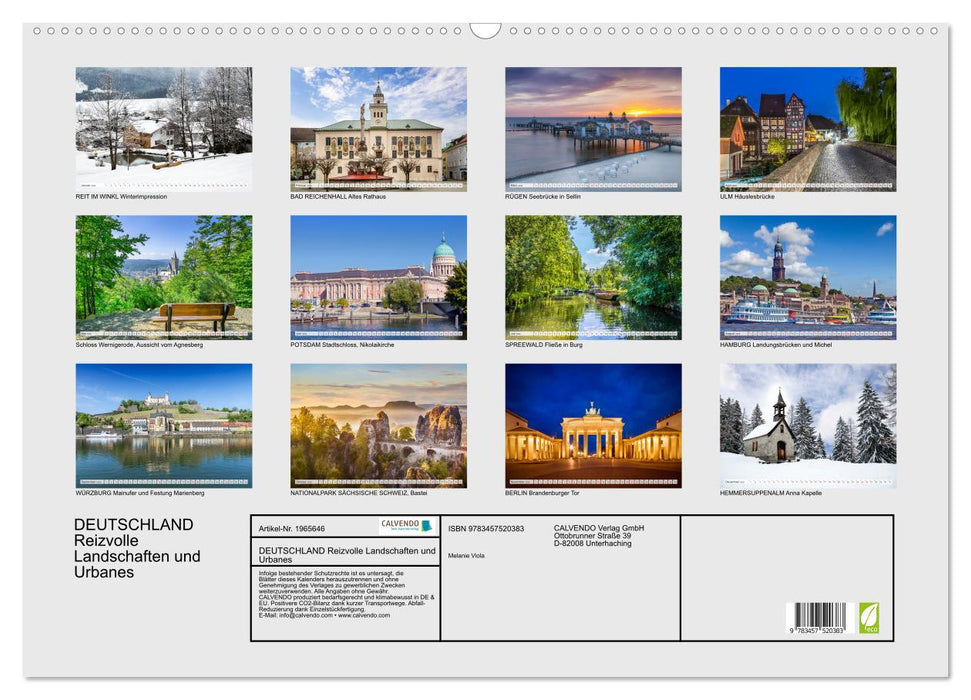
Task: Select the RÜGEN Seebrücke sunset image
Action: [593, 125]
